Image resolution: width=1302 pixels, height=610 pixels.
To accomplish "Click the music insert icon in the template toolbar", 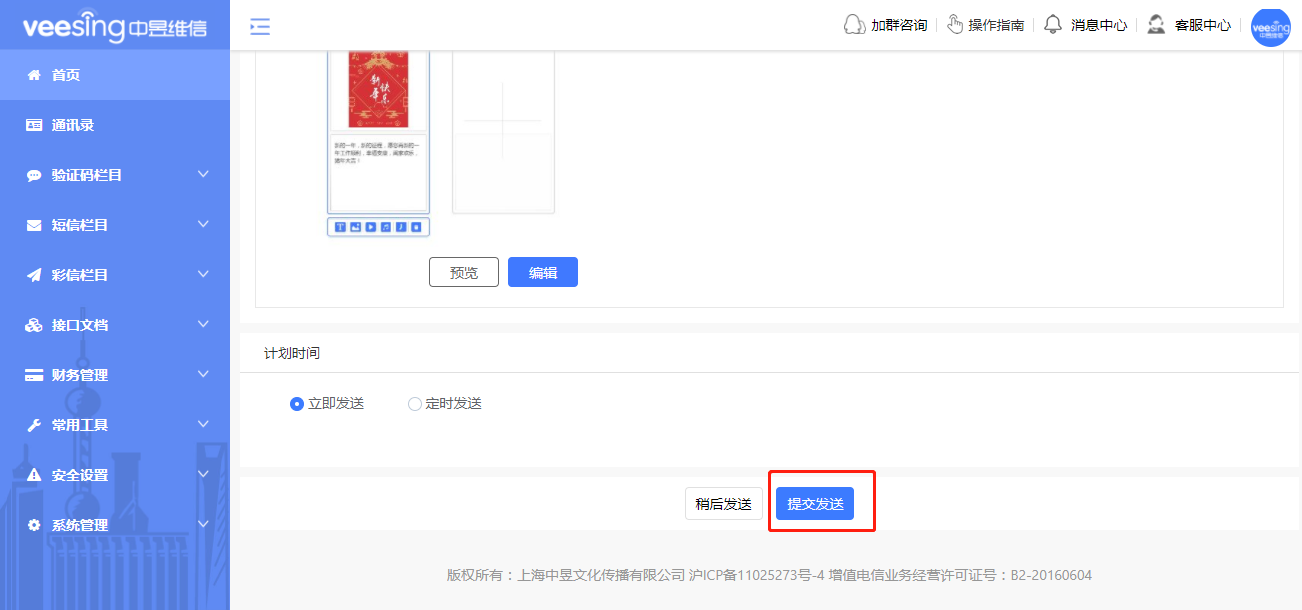I will [x=384, y=226].
